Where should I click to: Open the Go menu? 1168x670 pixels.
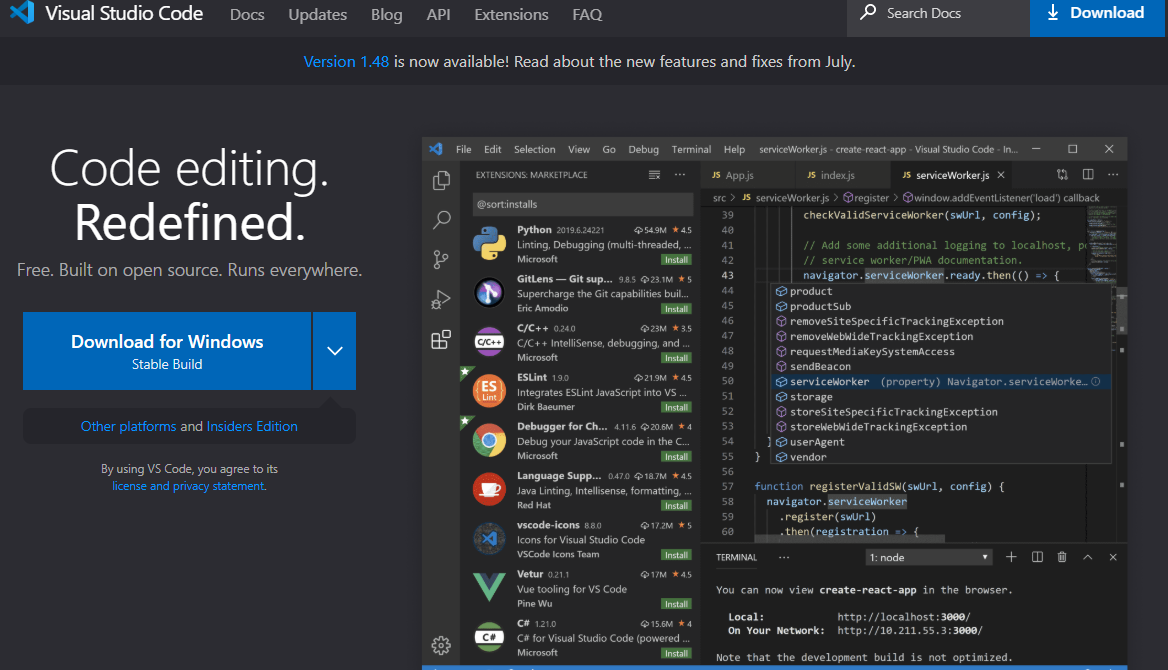[609, 149]
